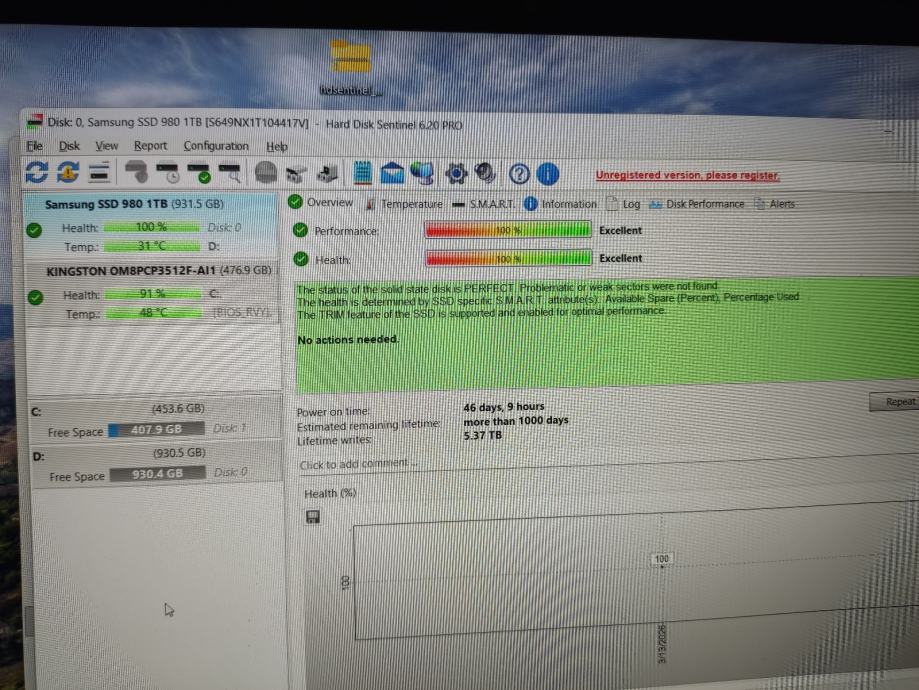Click the blue notepad report toolbar icon
Viewport: 919px width, 690px height.
(363, 173)
